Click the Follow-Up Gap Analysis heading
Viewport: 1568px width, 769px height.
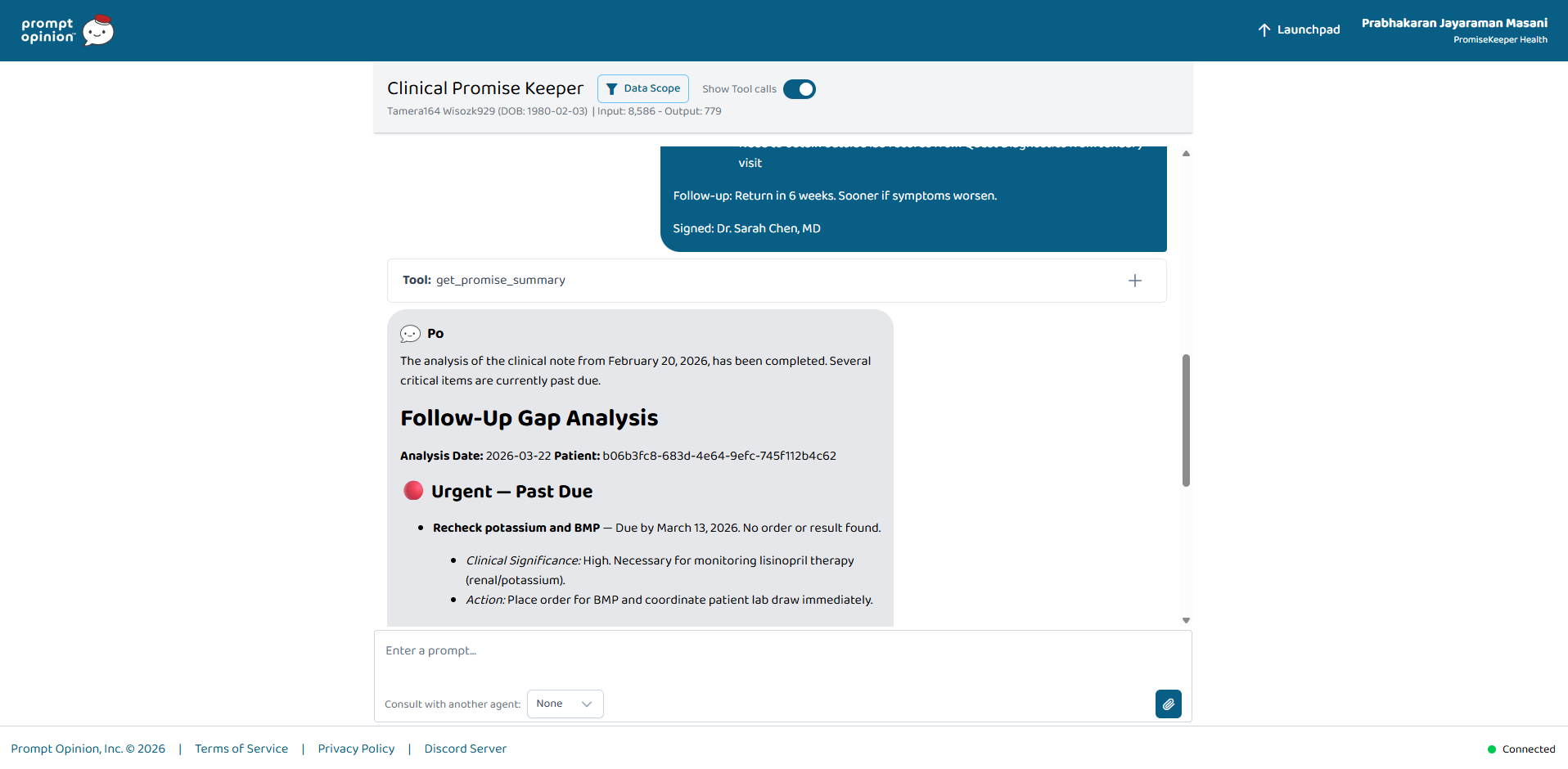click(529, 418)
